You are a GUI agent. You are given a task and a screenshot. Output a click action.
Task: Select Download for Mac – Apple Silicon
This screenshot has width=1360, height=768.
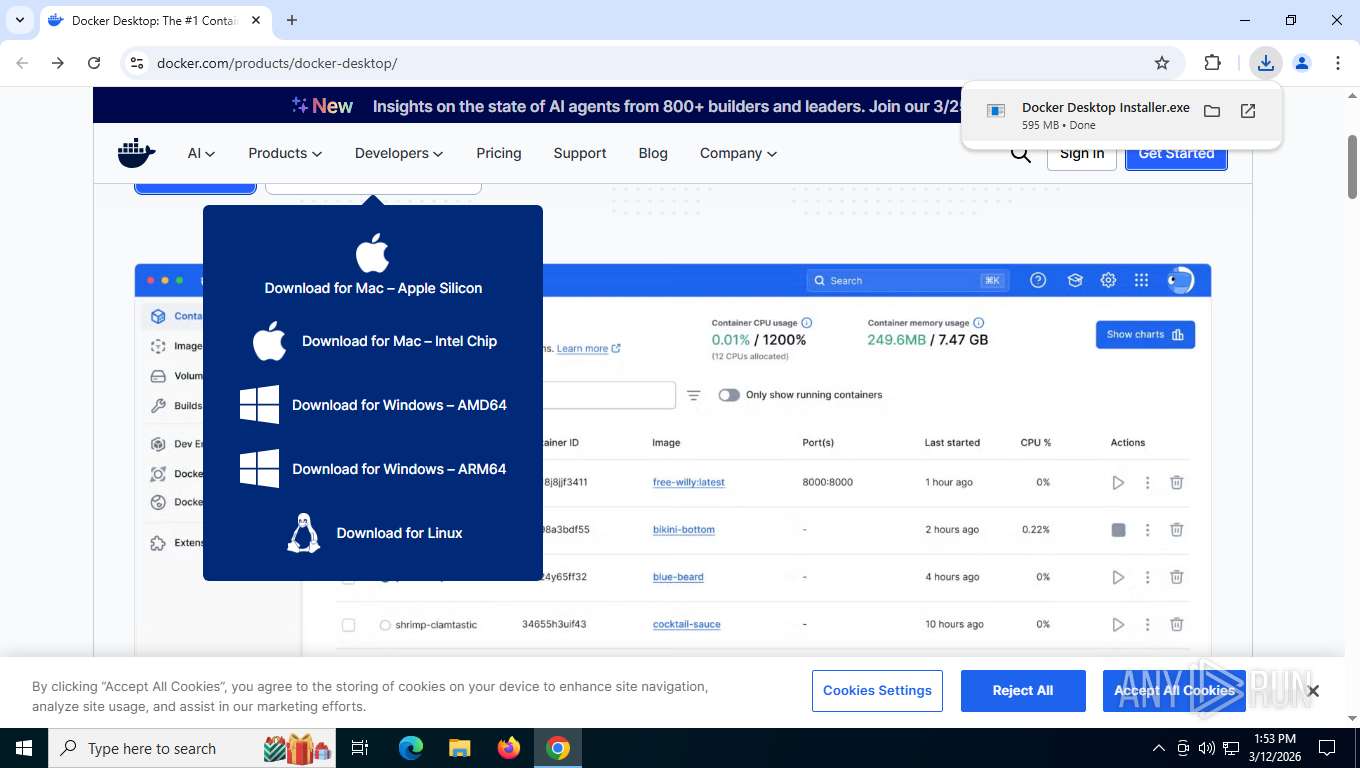tap(373, 288)
